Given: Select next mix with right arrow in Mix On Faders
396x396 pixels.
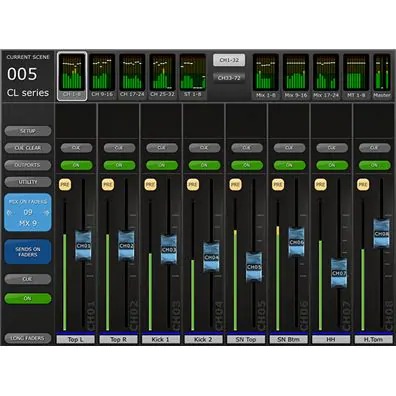Looking at the screenshot, I should 46,212.
